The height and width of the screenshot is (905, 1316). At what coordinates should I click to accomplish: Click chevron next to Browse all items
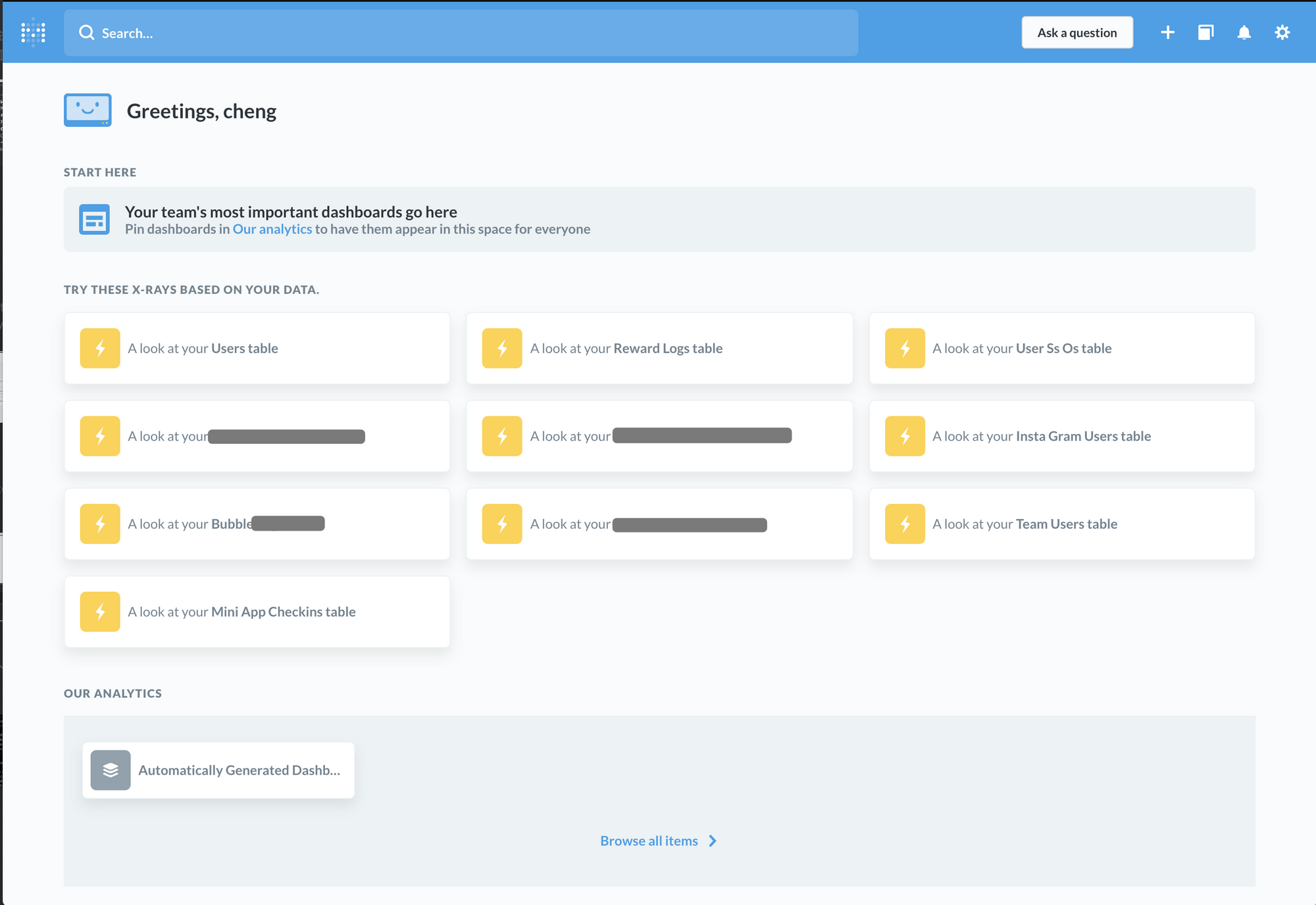(713, 841)
